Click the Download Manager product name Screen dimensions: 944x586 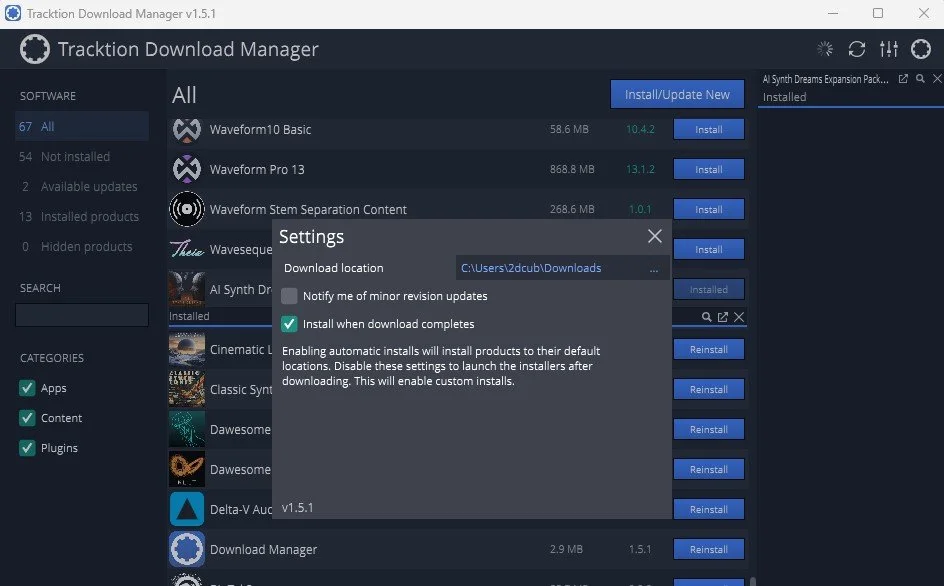point(263,549)
